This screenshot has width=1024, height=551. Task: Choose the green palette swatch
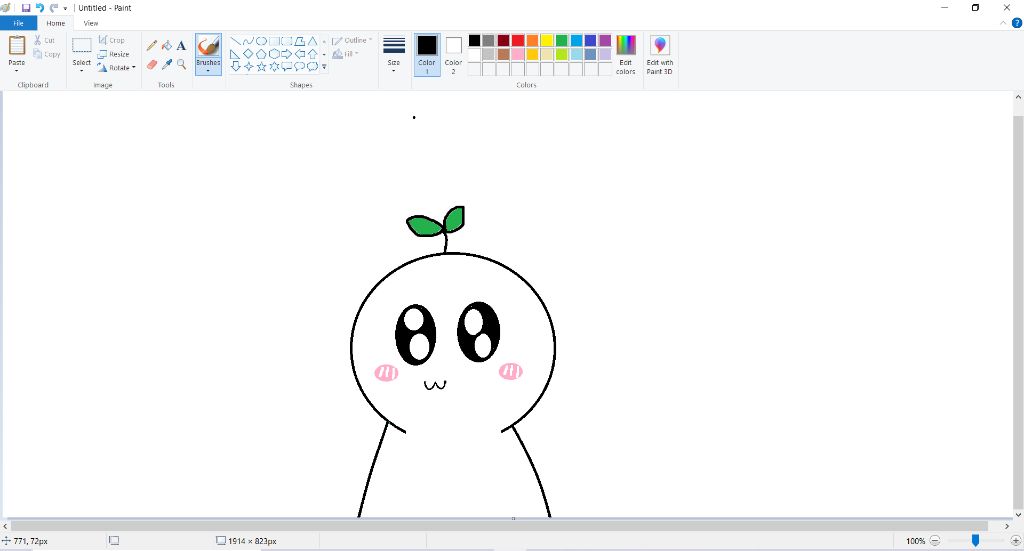[x=562, y=40]
